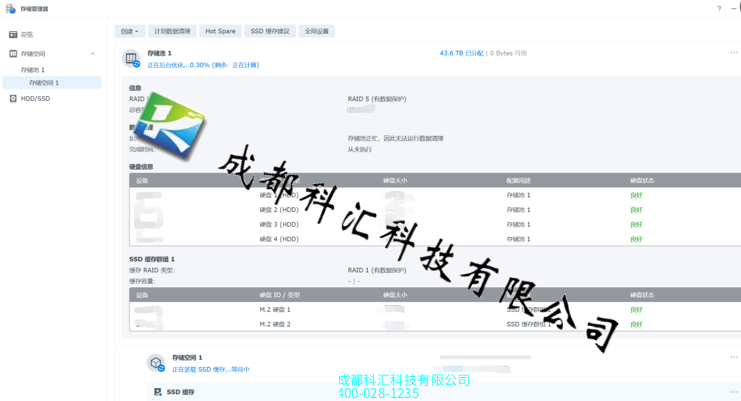Click the 计划数据清理 button
This screenshot has width=741, height=401.
[172, 31]
